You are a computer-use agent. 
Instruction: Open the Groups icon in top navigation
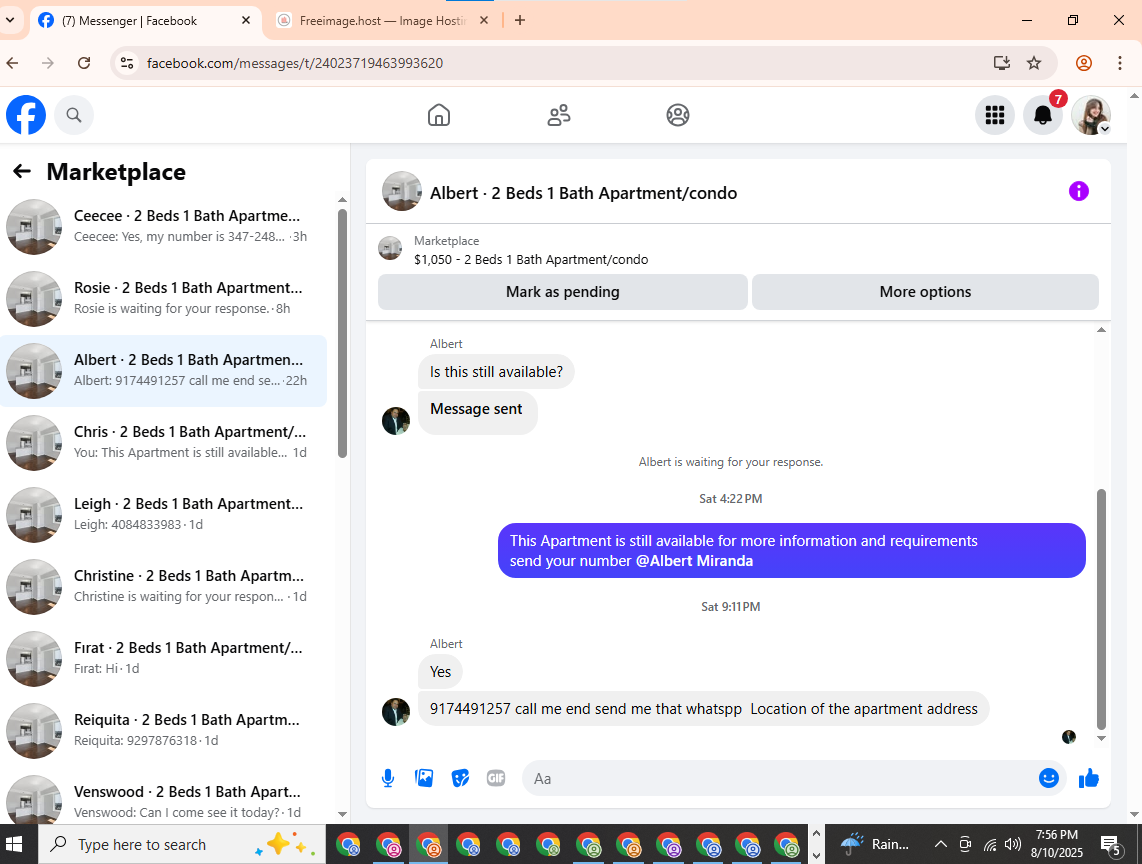pyautogui.click(x=678, y=115)
